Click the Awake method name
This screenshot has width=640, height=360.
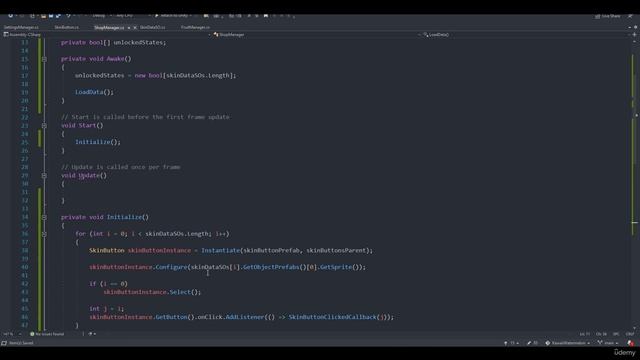coord(116,59)
